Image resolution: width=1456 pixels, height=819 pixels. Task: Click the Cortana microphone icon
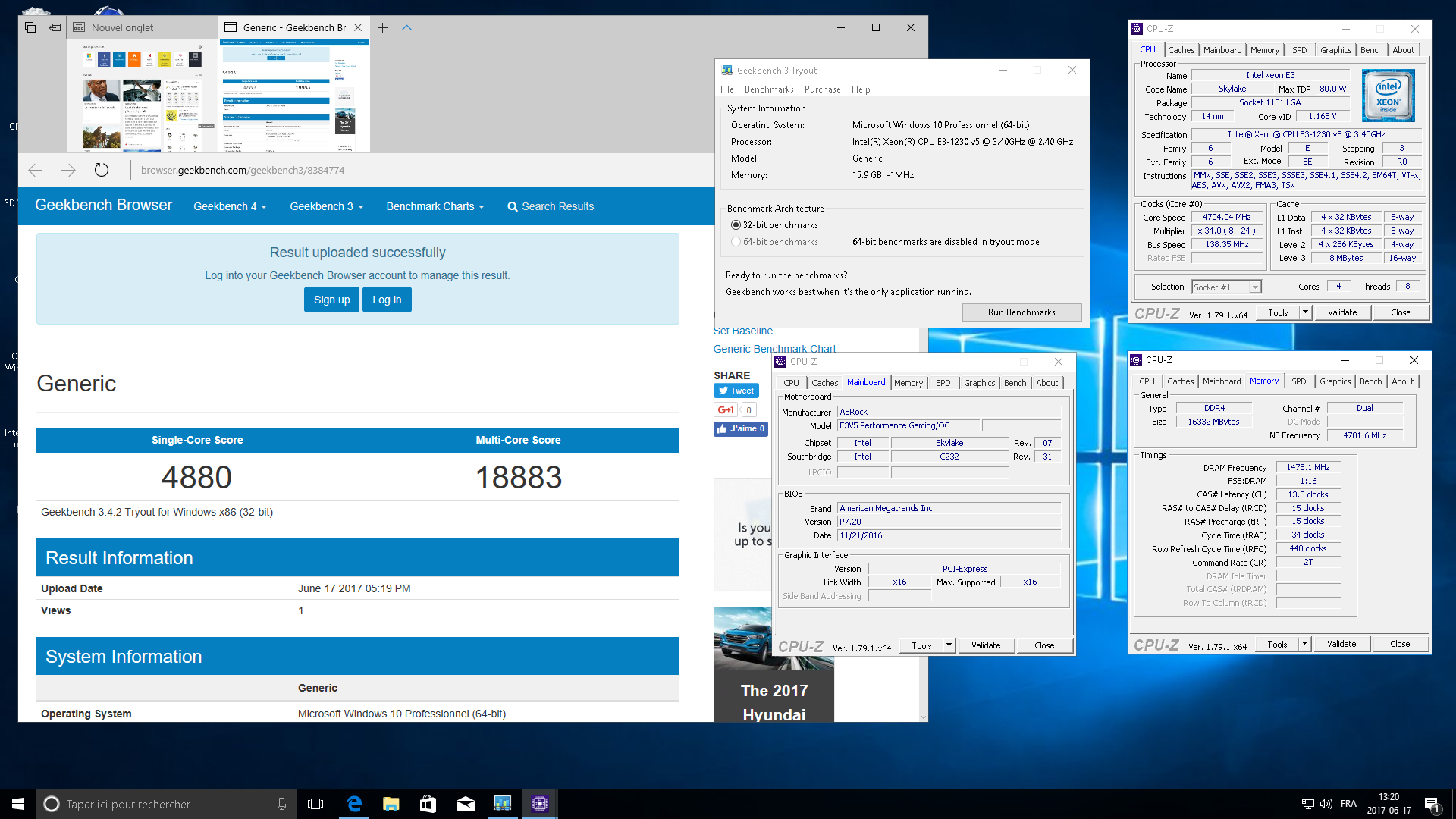coord(281,804)
